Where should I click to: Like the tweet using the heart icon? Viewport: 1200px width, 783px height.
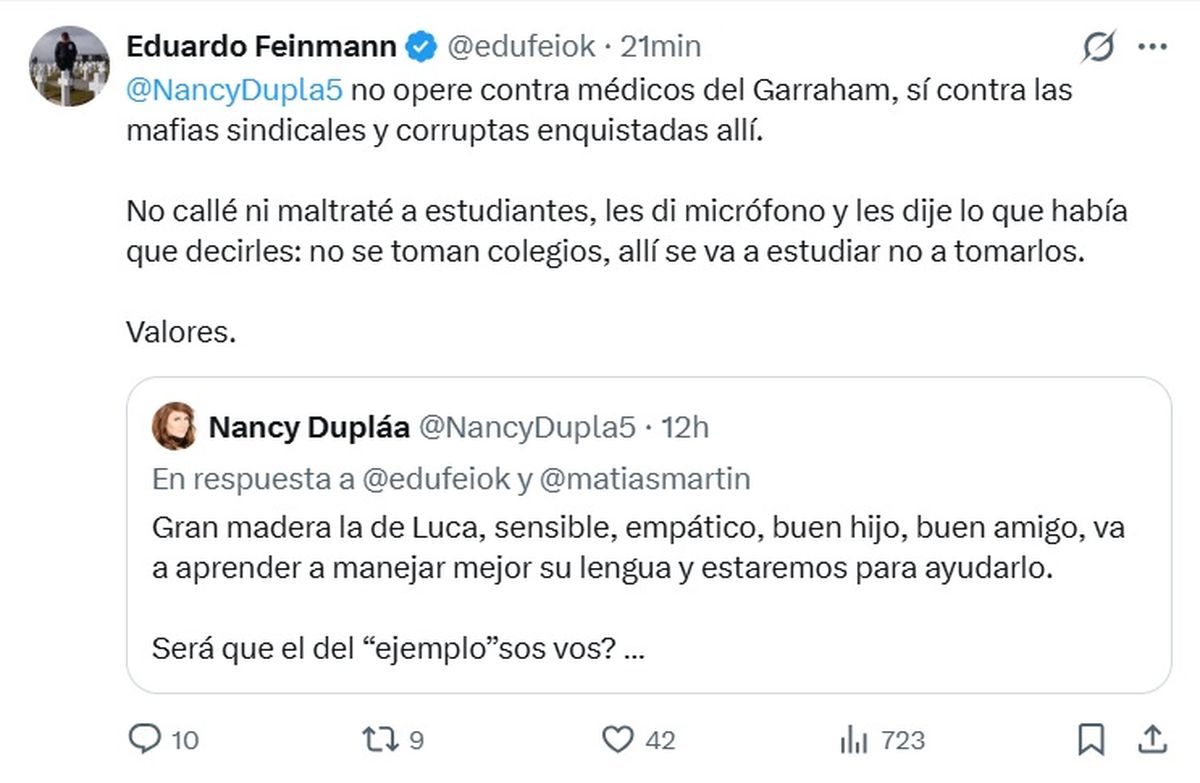point(620,742)
